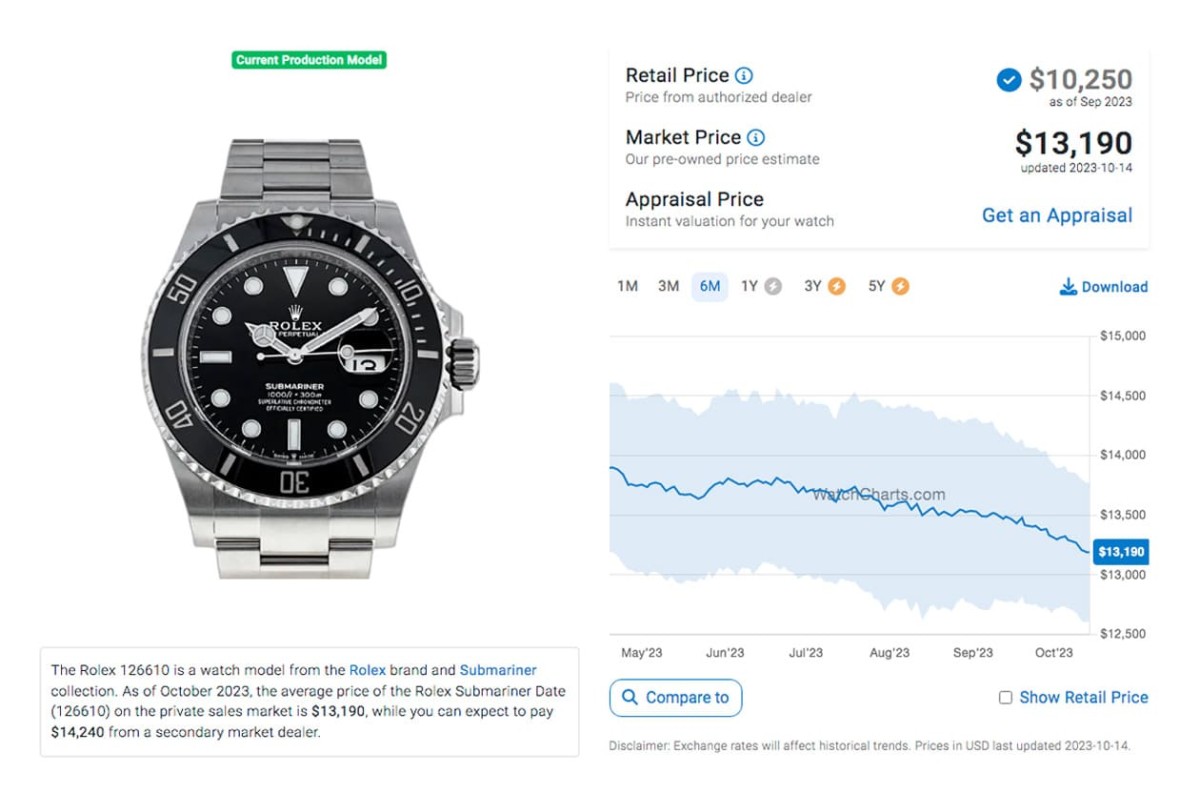Select the 1M time range
The image size is (1200, 794).
tap(627, 286)
